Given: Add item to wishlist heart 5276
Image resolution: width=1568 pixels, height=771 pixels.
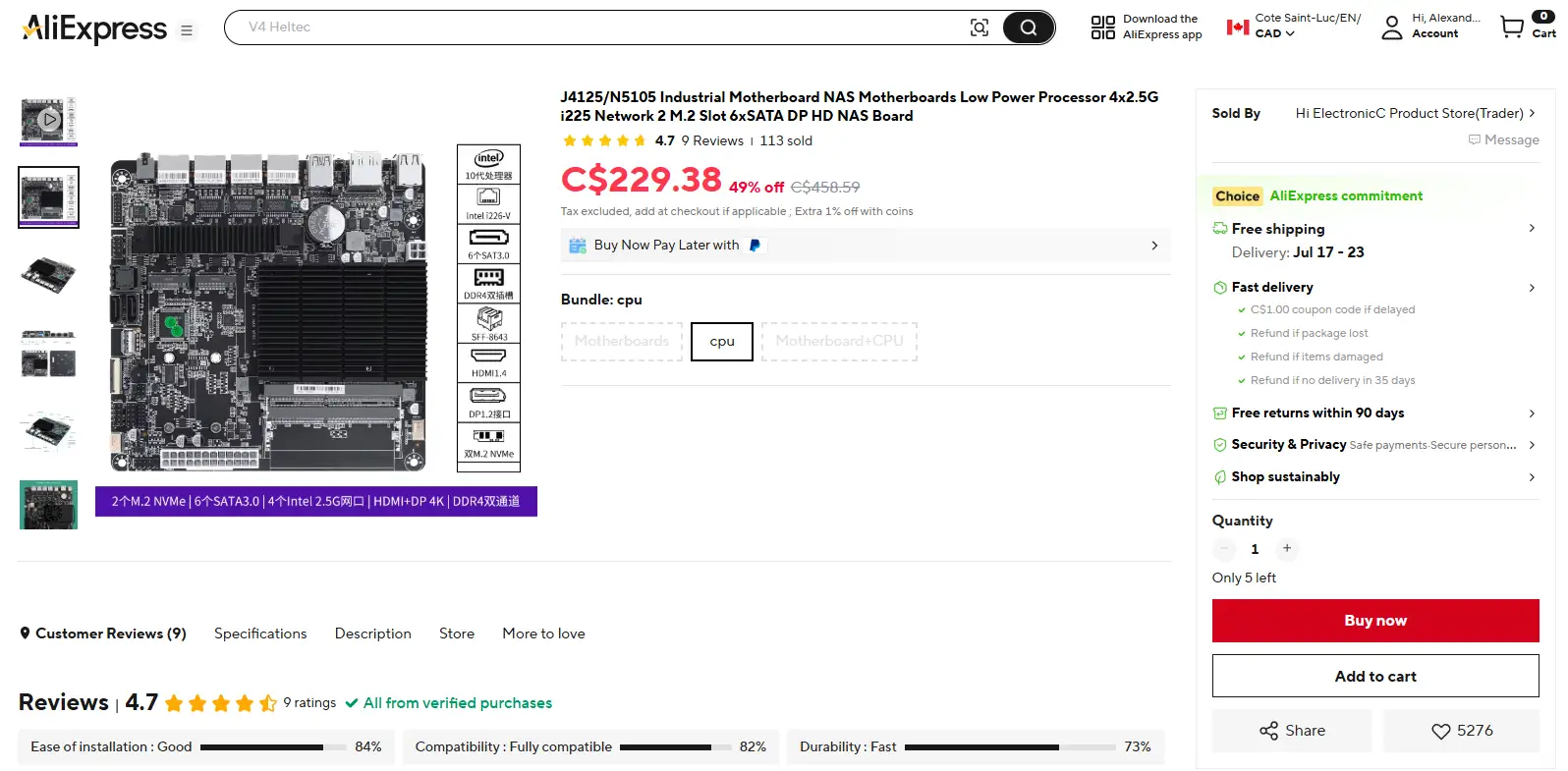Looking at the screenshot, I should pos(1461,731).
